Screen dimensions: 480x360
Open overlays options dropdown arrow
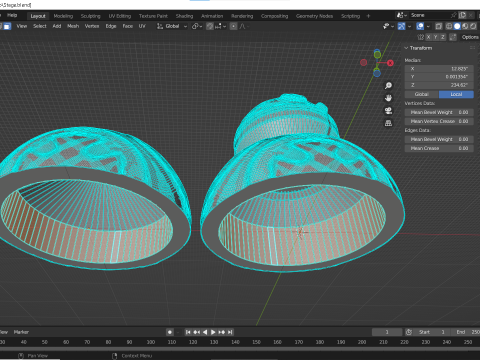(x=428, y=26)
